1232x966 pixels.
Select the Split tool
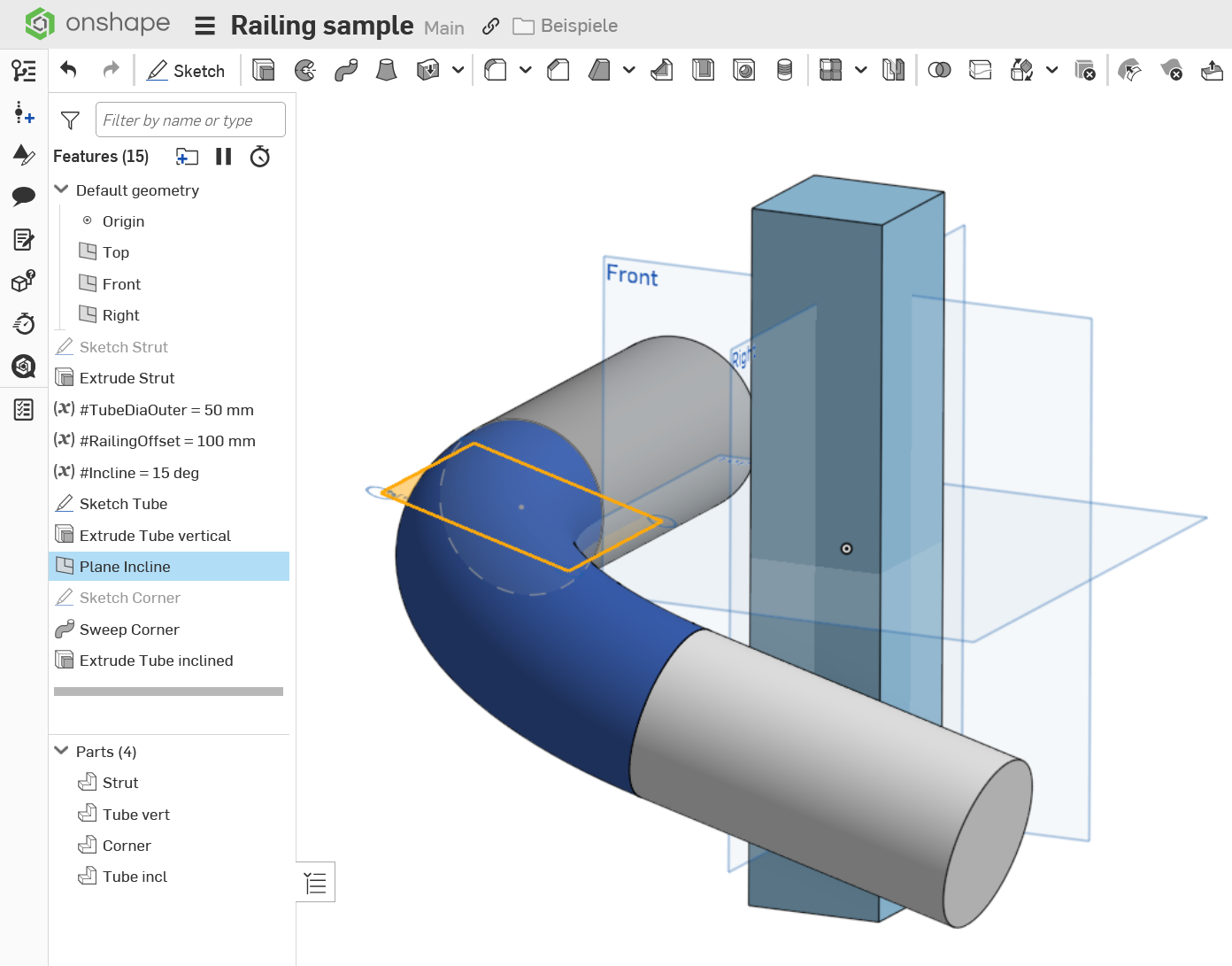pos(981,70)
